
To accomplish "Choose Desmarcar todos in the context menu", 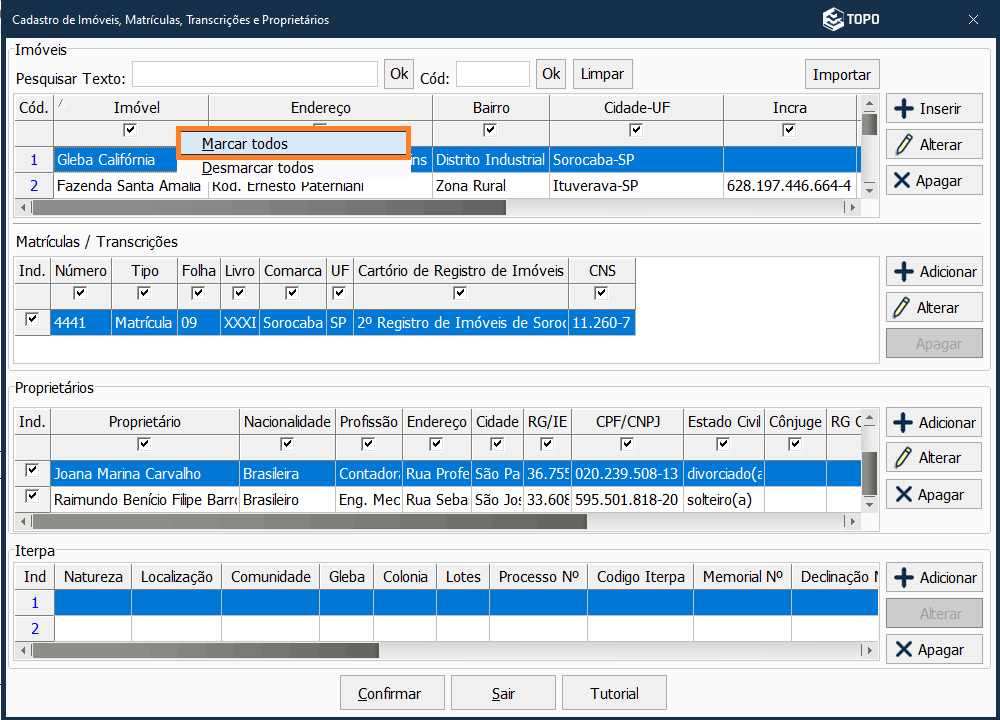I will (x=258, y=168).
